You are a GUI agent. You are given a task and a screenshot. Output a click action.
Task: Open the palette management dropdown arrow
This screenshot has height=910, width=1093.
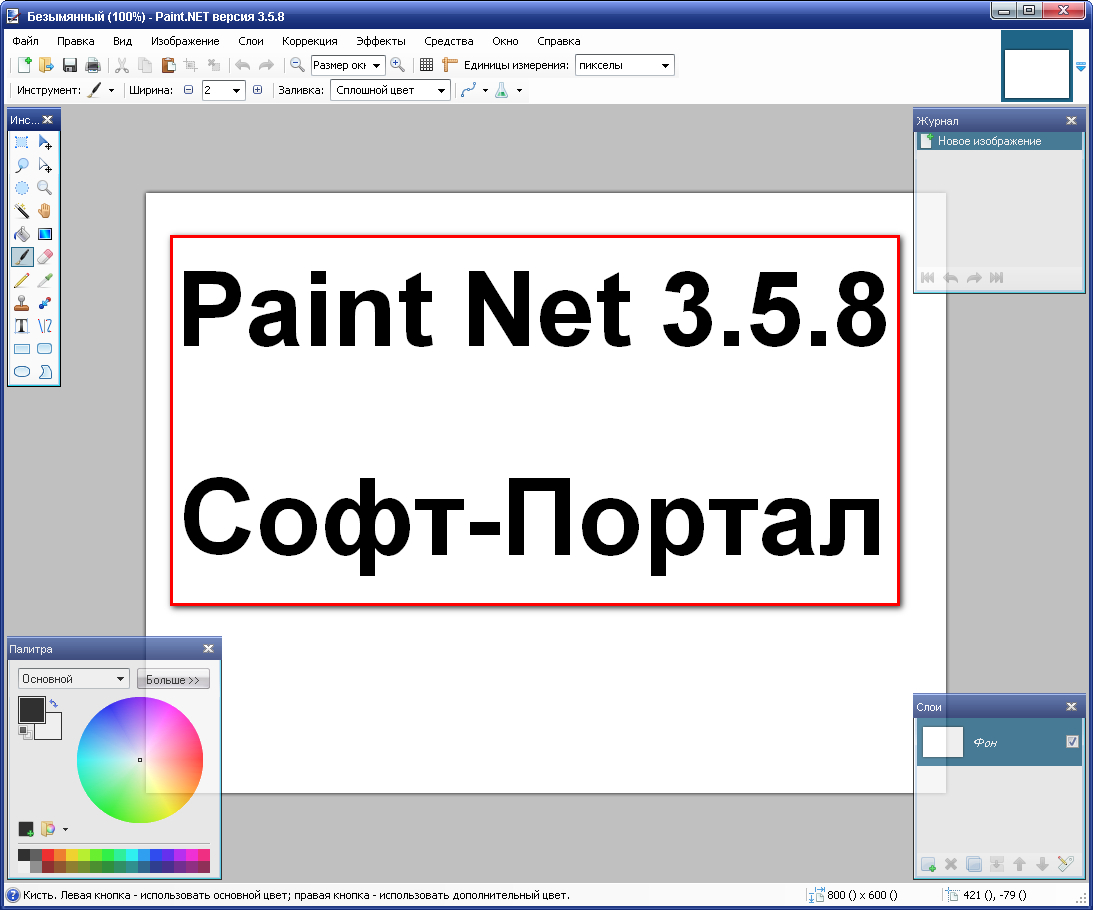pyautogui.click(x=66, y=829)
